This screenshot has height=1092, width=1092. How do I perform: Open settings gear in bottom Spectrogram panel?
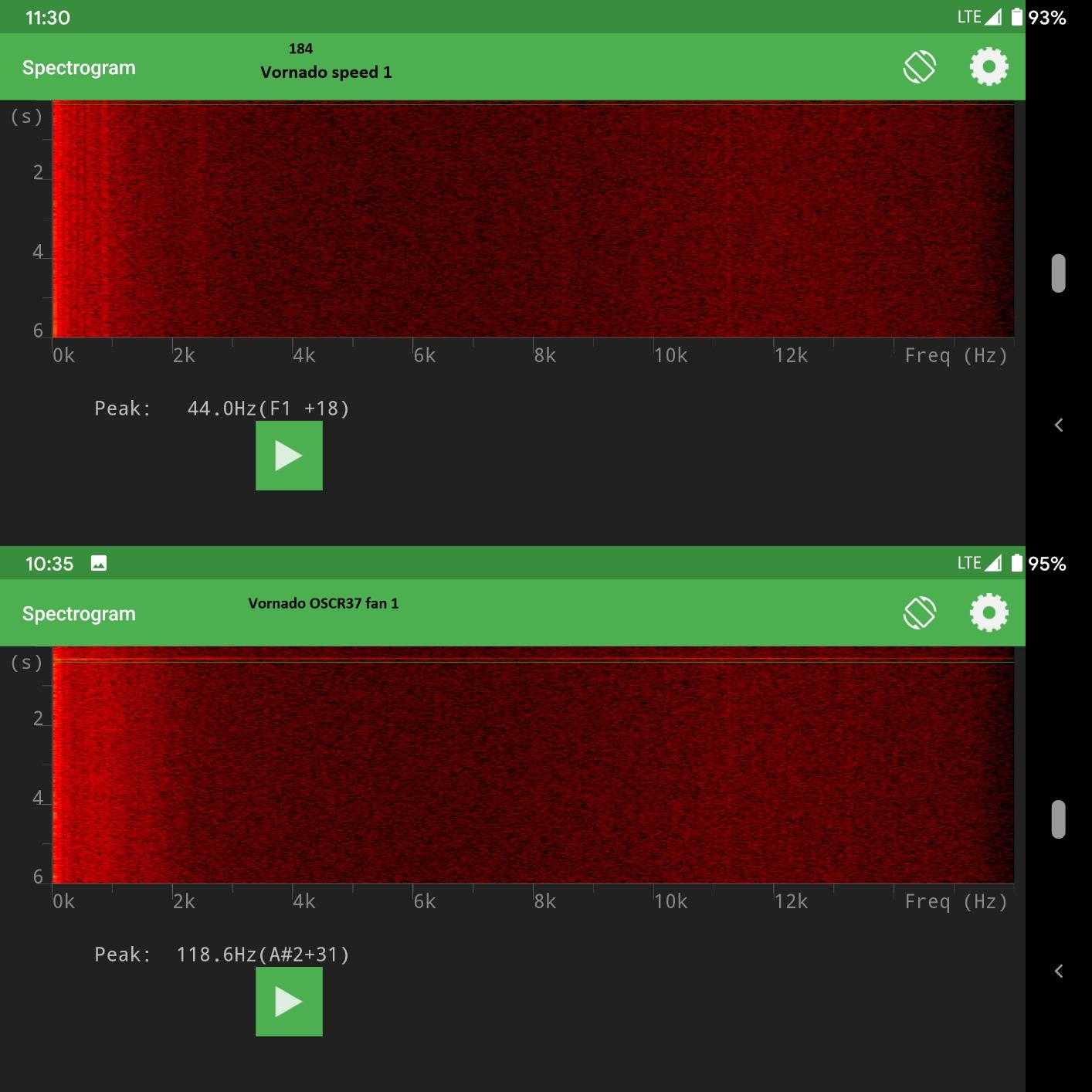pyautogui.click(x=989, y=612)
